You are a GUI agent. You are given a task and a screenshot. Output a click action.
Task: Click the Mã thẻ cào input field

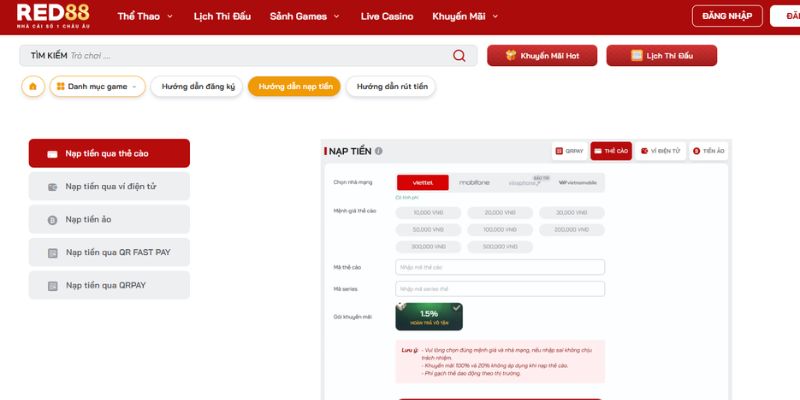coord(500,267)
